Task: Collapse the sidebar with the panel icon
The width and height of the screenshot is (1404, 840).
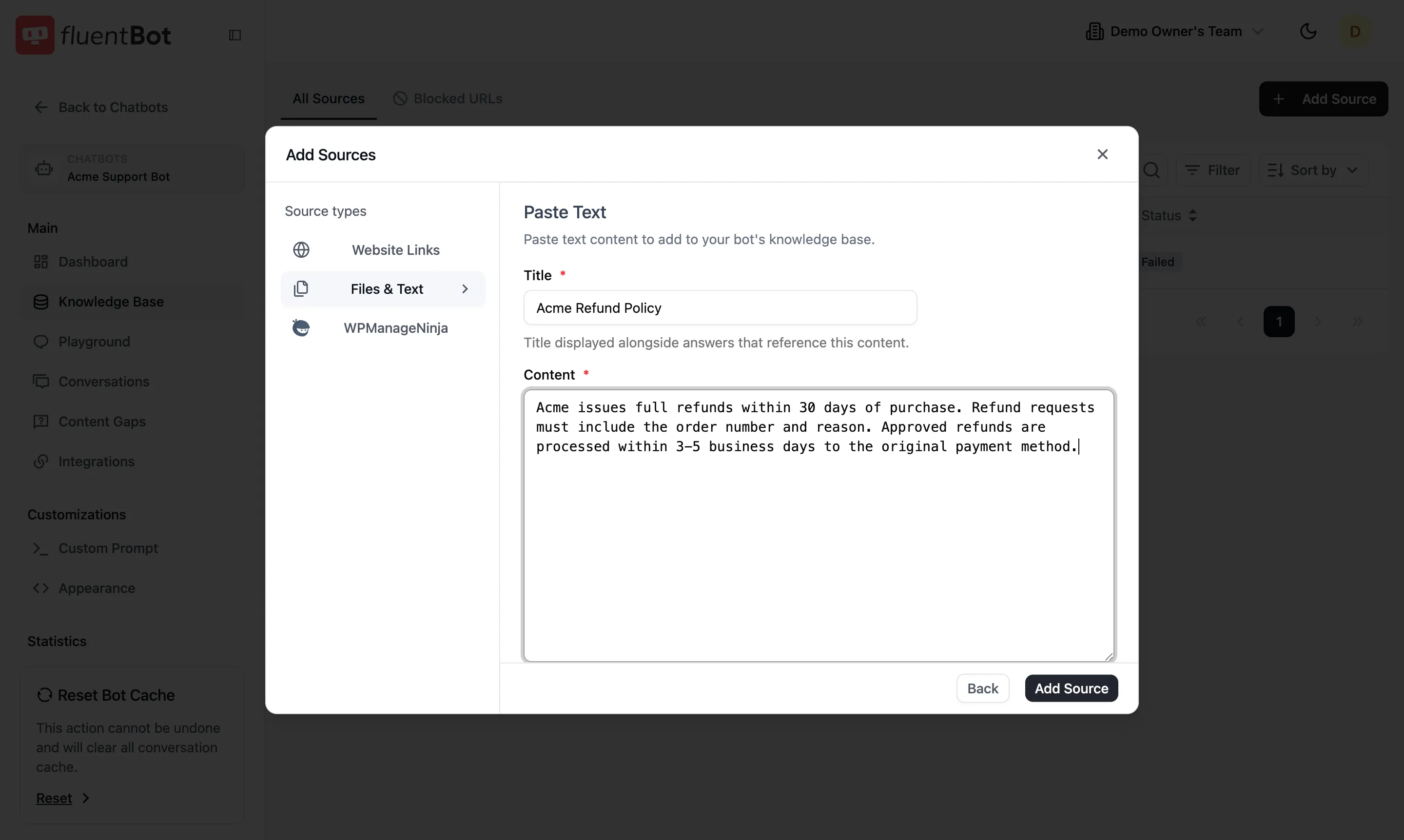Action: pyautogui.click(x=235, y=35)
